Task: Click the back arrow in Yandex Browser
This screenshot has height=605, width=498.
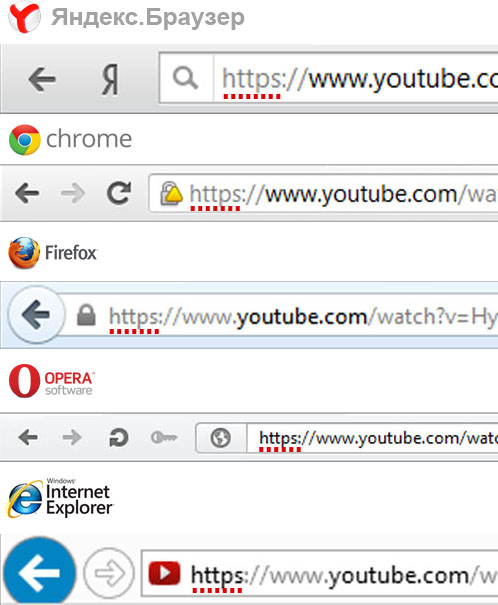Action: pyautogui.click(x=42, y=79)
